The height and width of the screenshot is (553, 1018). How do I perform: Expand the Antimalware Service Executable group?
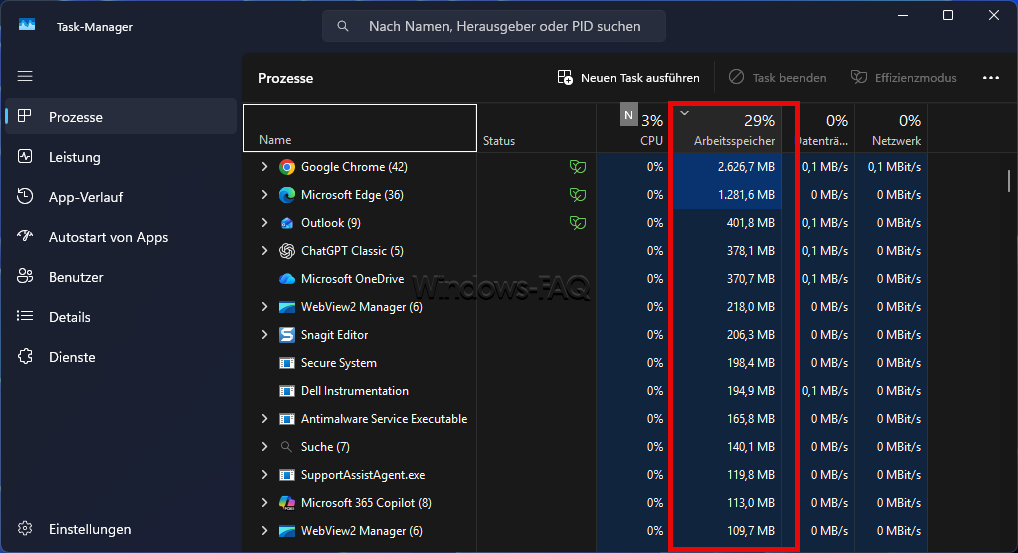coord(264,419)
